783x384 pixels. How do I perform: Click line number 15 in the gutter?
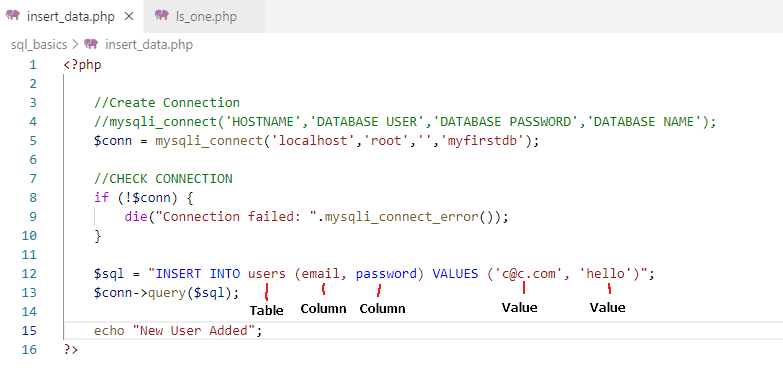pyautogui.click(x=29, y=331)
